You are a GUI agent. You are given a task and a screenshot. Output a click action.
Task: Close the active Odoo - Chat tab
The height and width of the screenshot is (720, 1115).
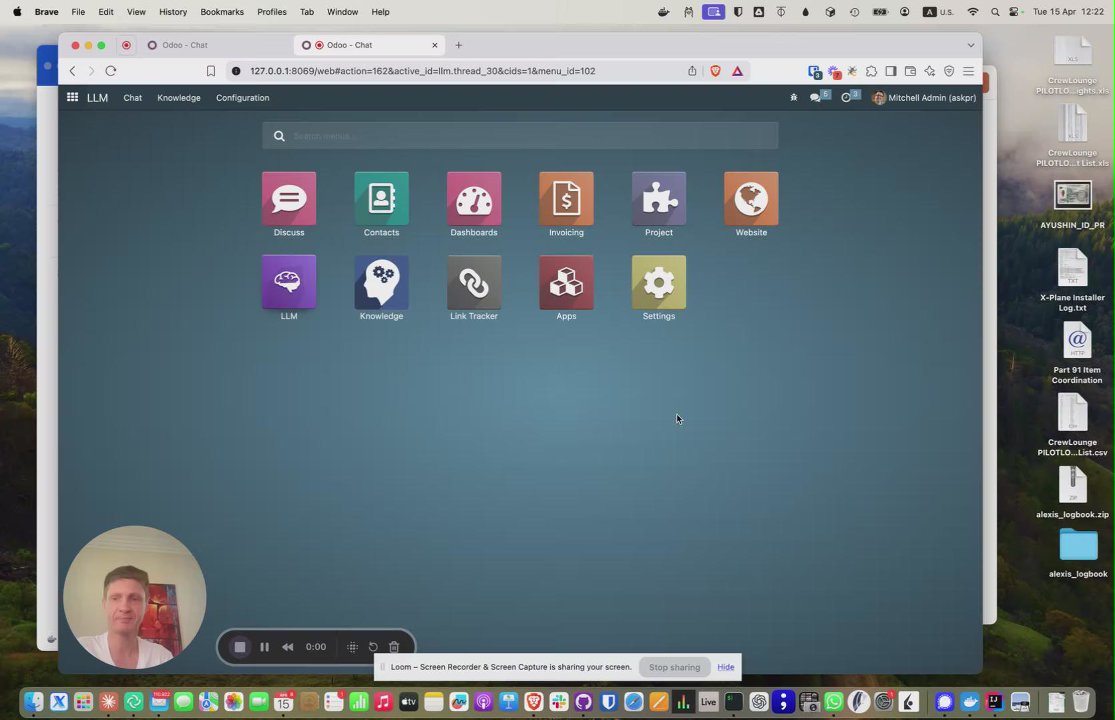pos(434,45)
